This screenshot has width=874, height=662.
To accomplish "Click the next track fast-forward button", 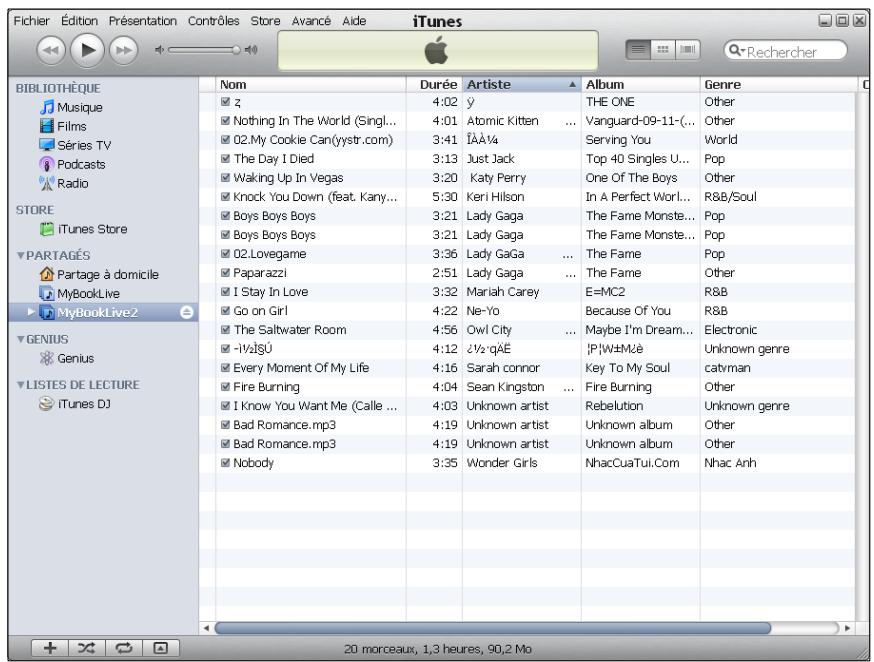I will [123, 51].
